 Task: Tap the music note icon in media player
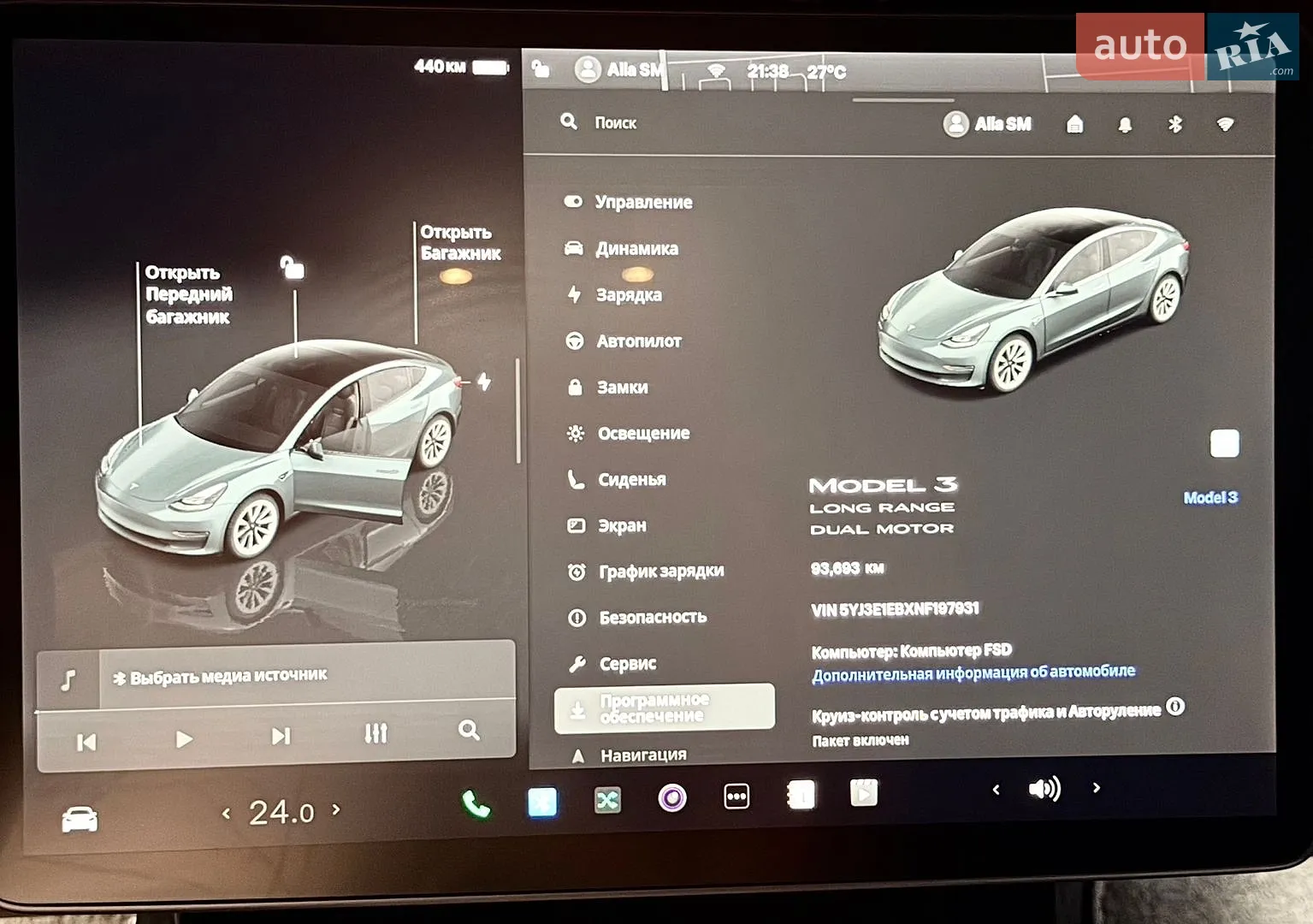[x=68, y=679]
